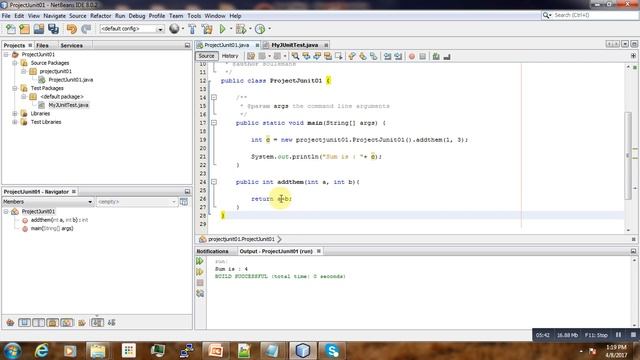
Task: Open Internet Explorer from the taskbar
Action: coord(41,351)
